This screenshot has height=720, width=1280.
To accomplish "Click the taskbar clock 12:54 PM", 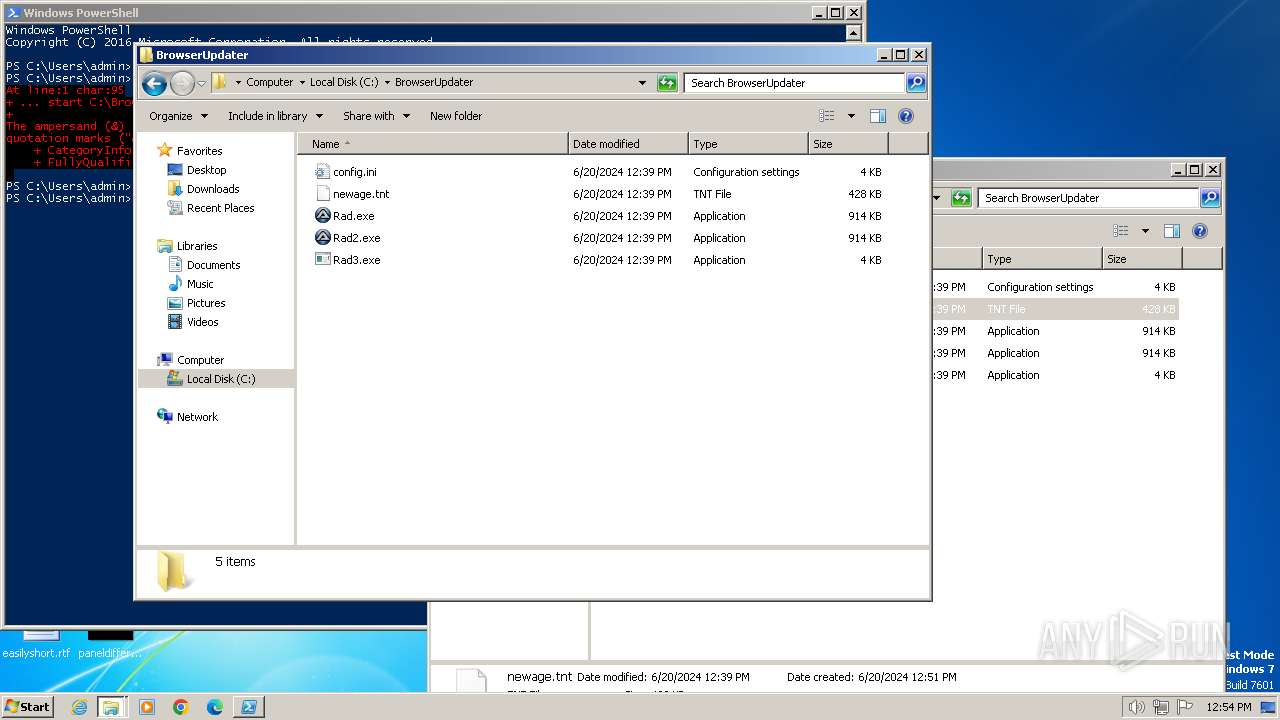I will pos(1229,707).
